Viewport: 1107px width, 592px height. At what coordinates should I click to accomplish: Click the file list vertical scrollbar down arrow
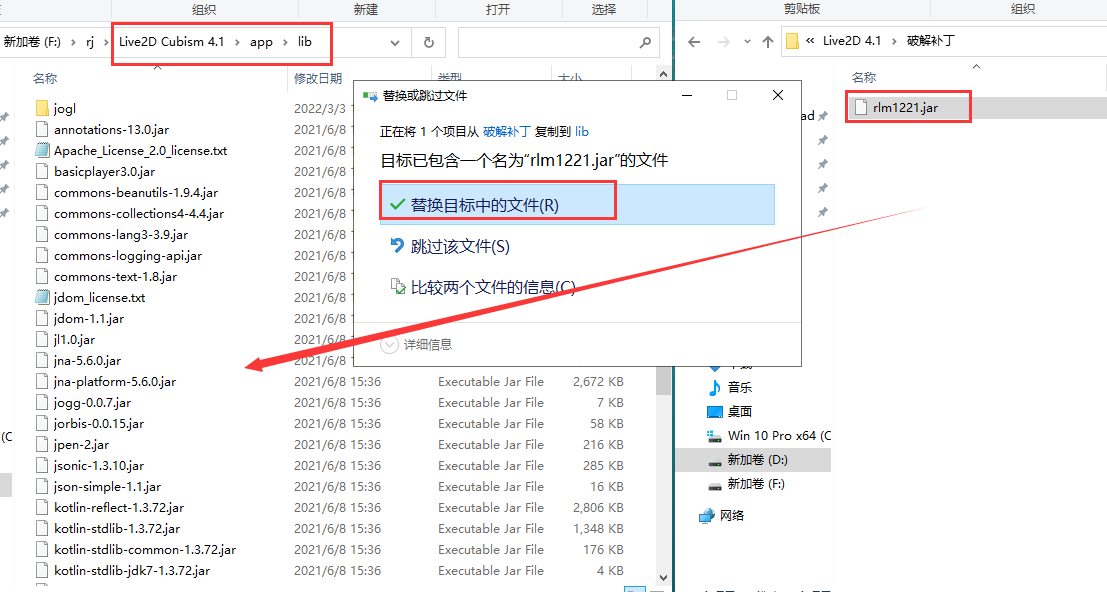click(663, 578)
